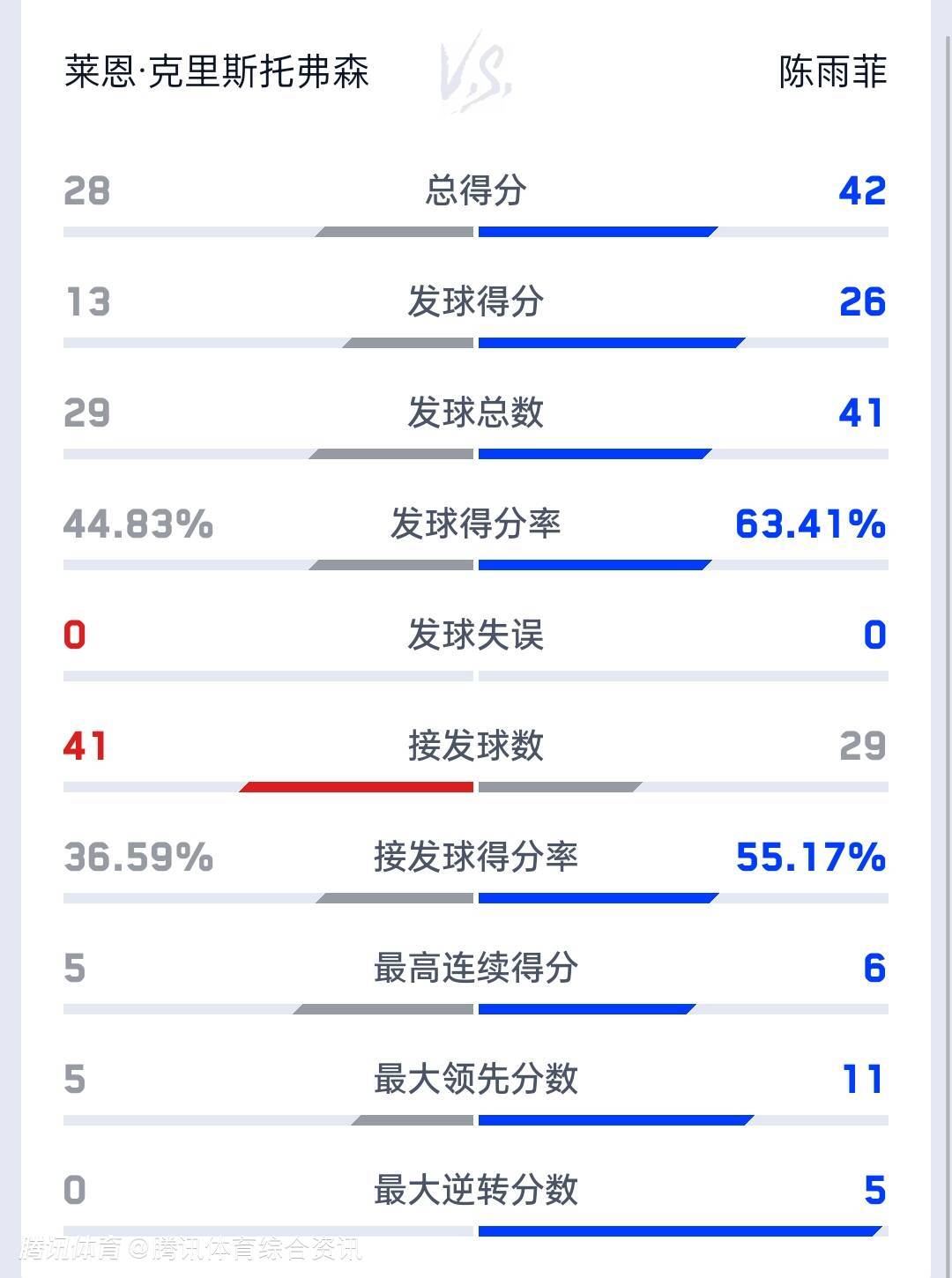Click the blue value 26 for 发球得分
This screenshot has height=1278, width=952.
pos(862,301)
